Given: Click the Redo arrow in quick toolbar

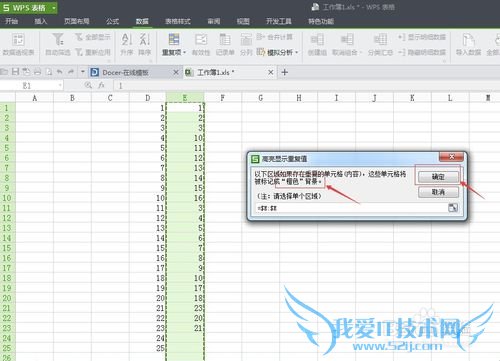Looking at the screenshot, I should (x=71, y=72).
